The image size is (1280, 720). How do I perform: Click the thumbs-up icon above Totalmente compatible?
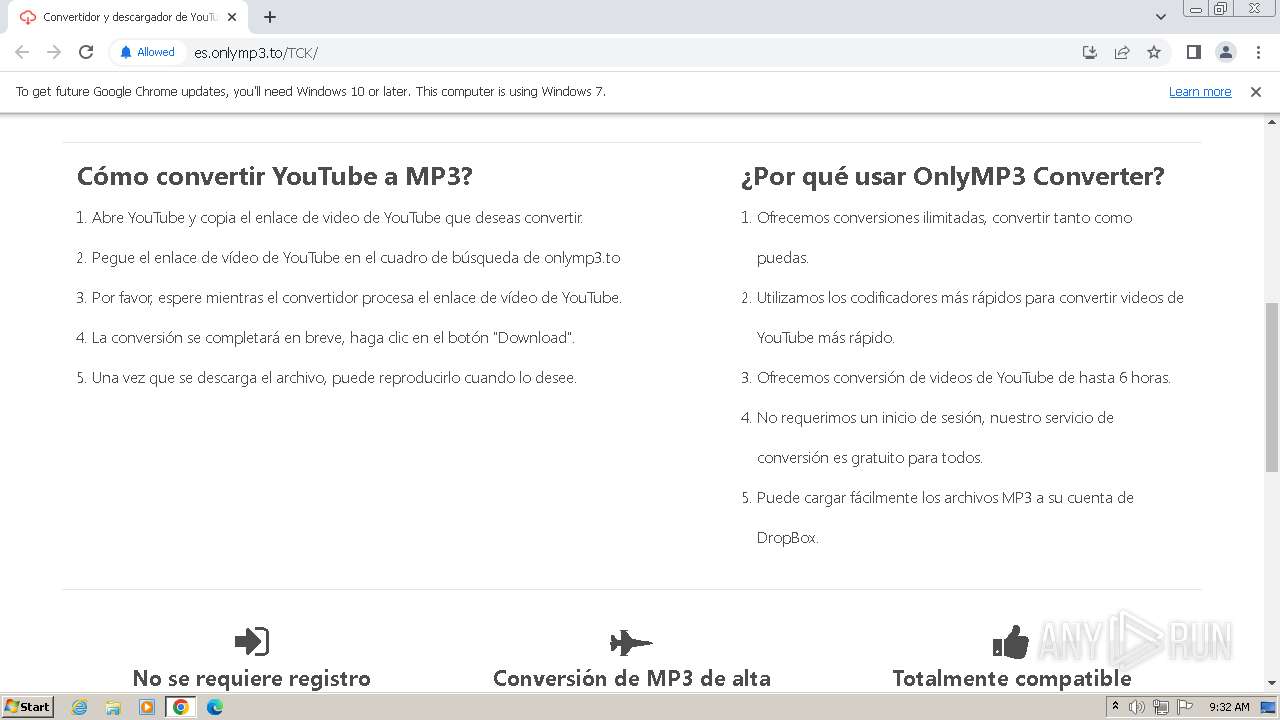[x=1011, y=641]
